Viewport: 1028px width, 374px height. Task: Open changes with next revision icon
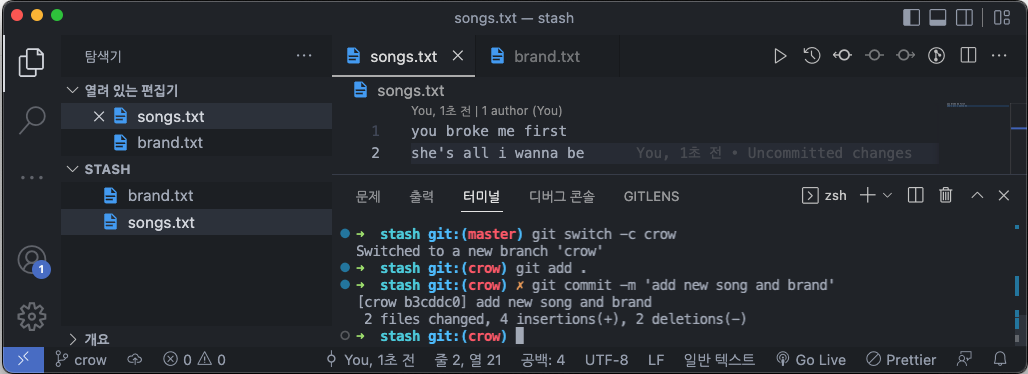pos(905,56)
